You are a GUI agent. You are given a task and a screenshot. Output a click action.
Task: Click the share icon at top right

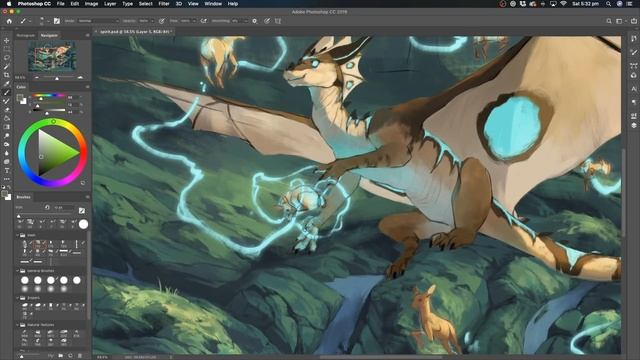tap(634, 21)
